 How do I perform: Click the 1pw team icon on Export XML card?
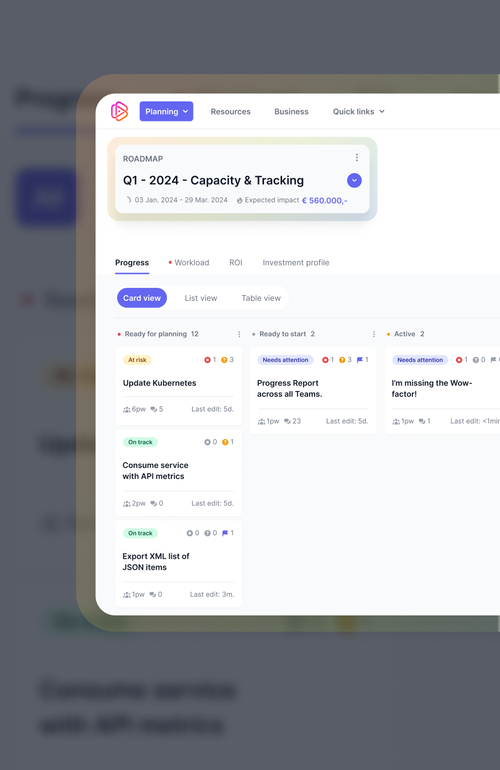tap(127, 595)
